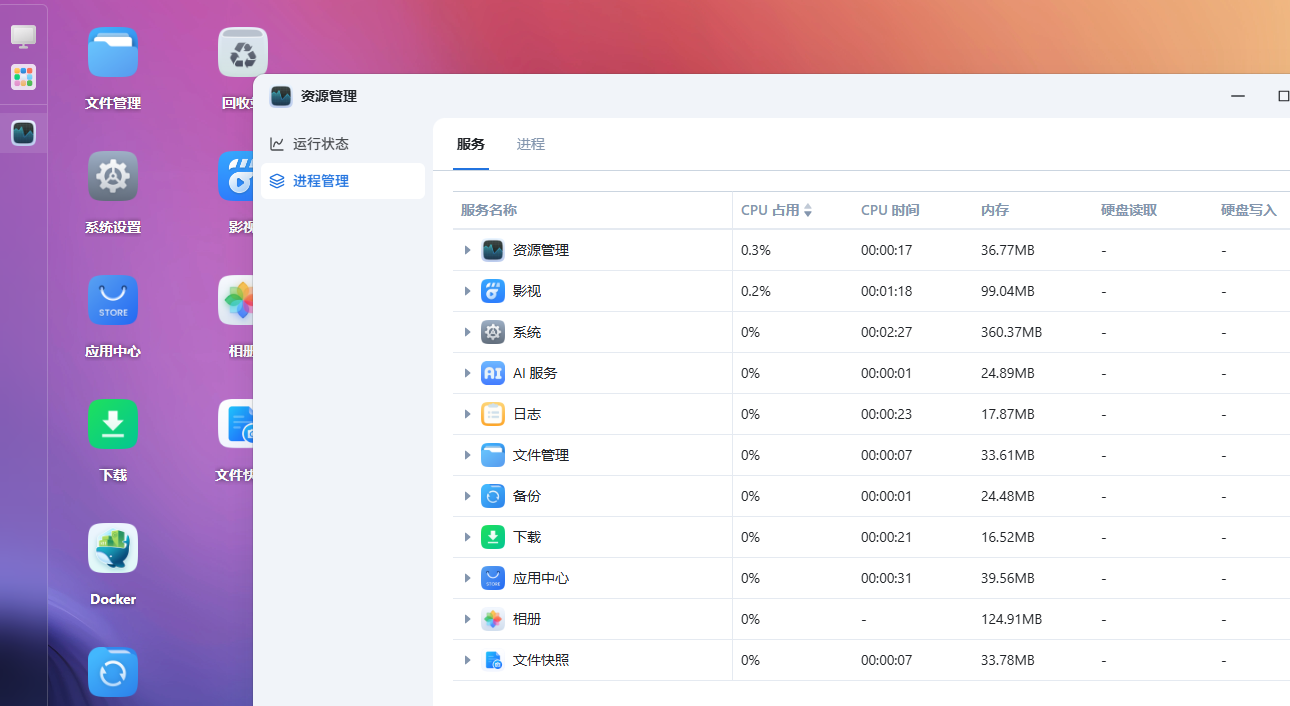Click the AI 服务 icon in service list
The height and width of the screenshot is (706, 1290).
[x=493, y=373]
